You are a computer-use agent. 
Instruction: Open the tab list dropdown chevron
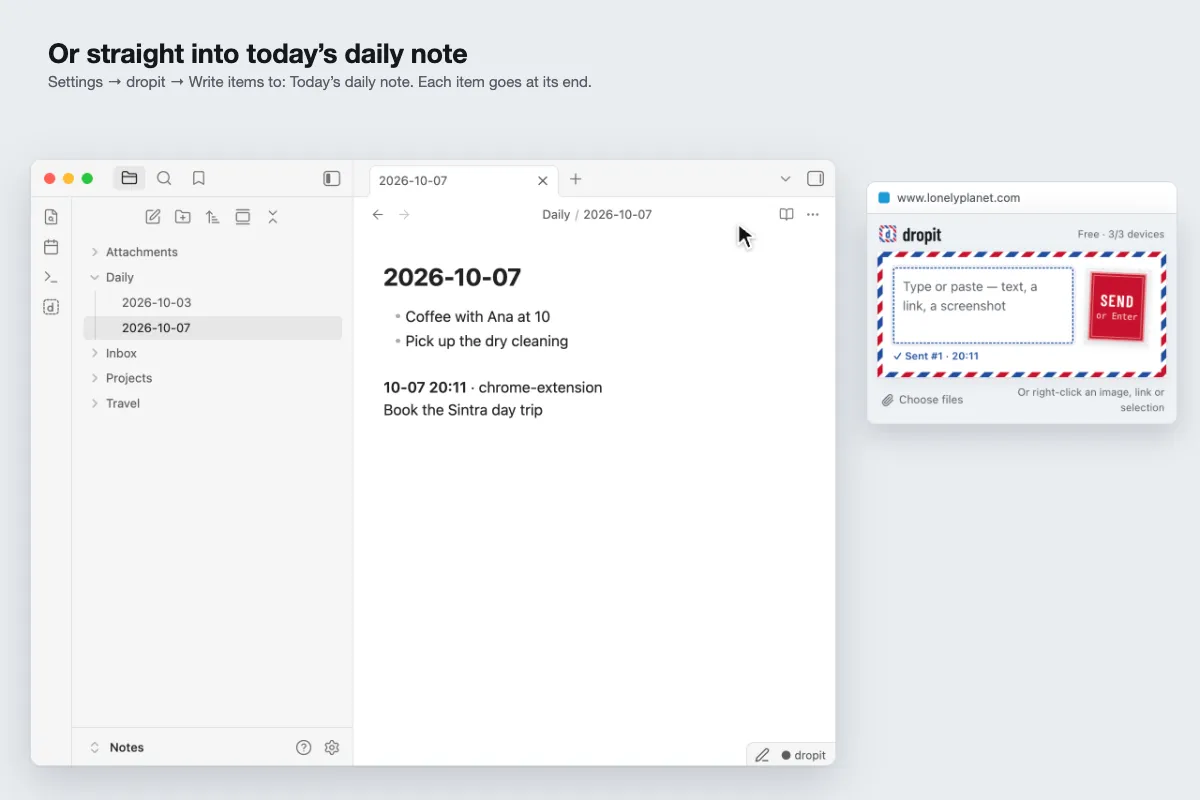(x=785, y=179)
